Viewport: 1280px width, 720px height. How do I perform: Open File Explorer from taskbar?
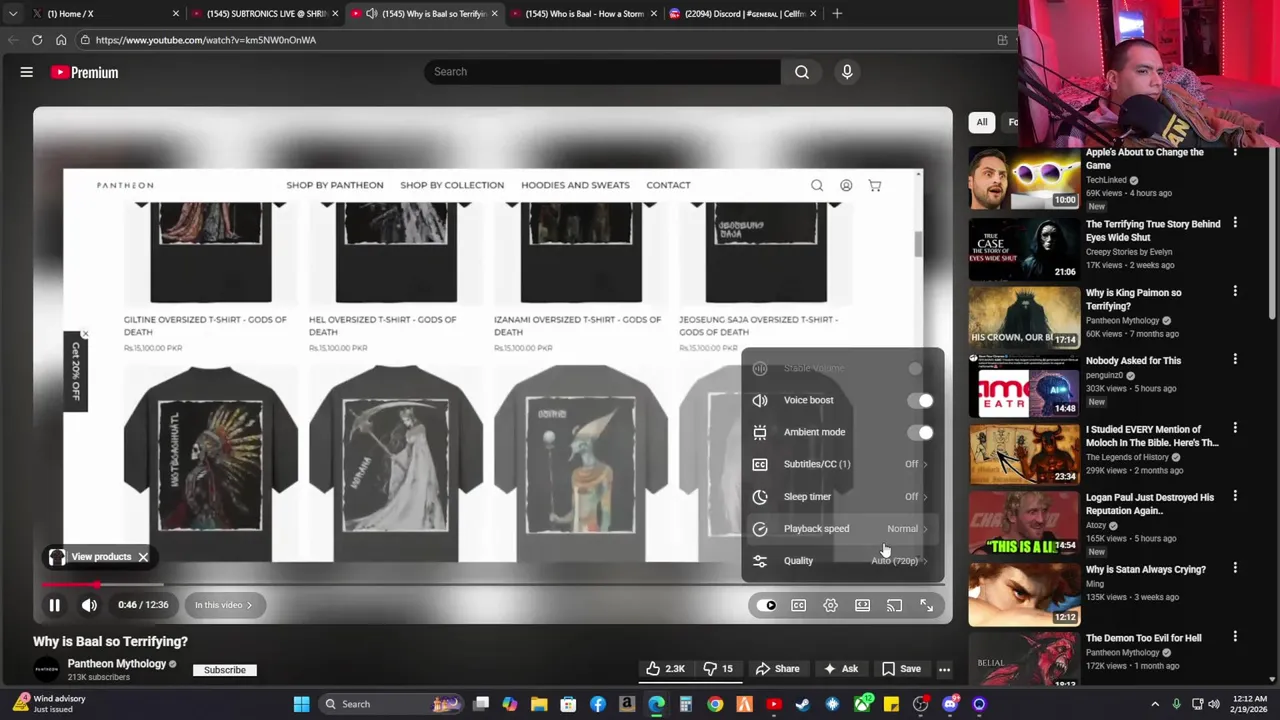pos(539,704)
